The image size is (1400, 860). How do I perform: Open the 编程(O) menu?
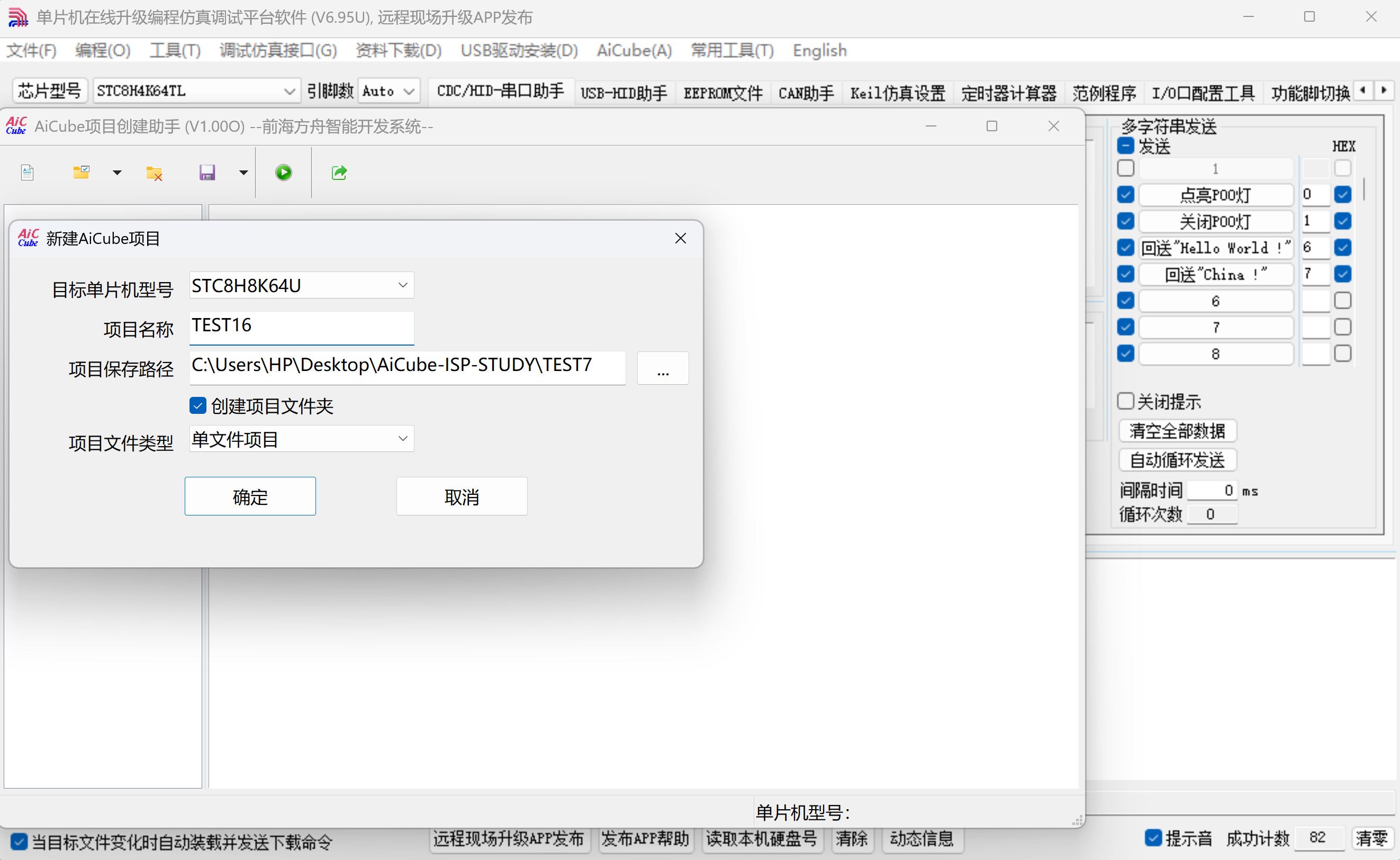click(103, 50)
